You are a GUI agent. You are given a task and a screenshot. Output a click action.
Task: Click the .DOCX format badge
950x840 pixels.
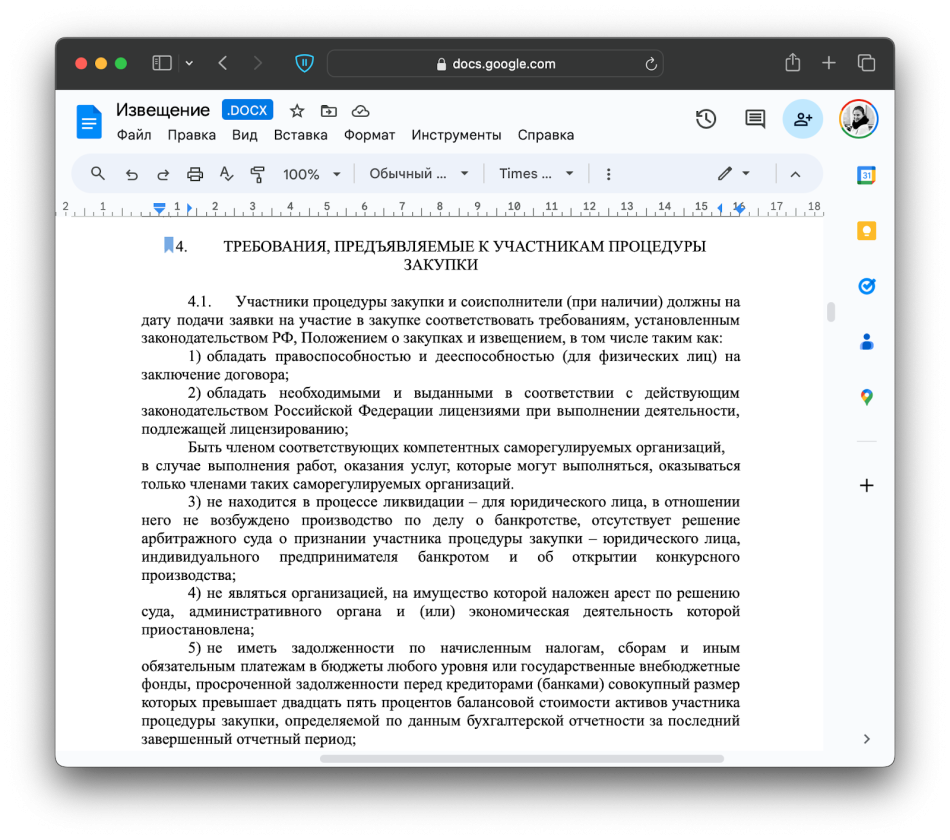coord(247,110)
